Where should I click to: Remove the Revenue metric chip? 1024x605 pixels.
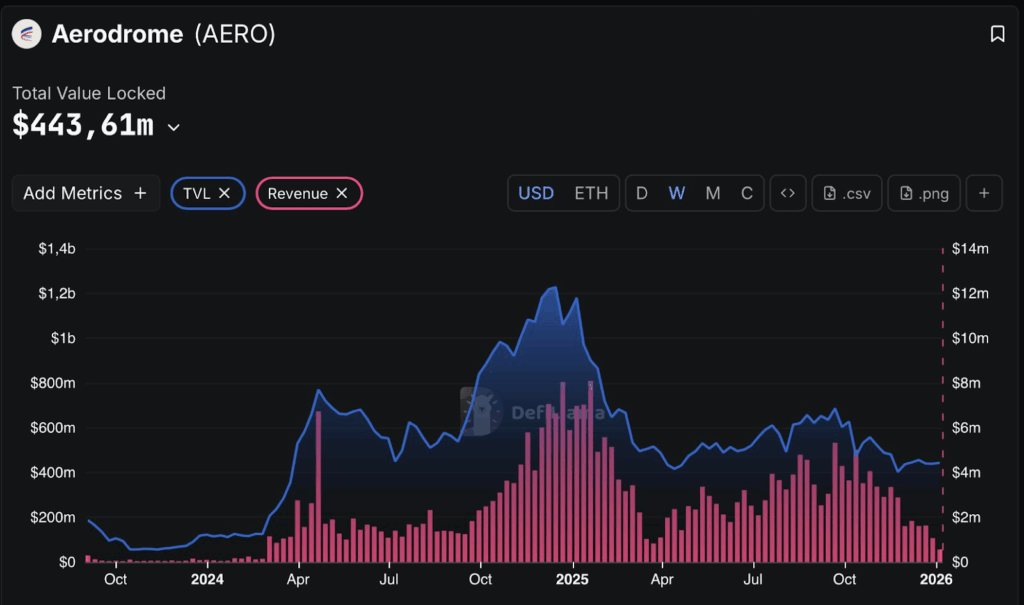[x=342, y=193]
